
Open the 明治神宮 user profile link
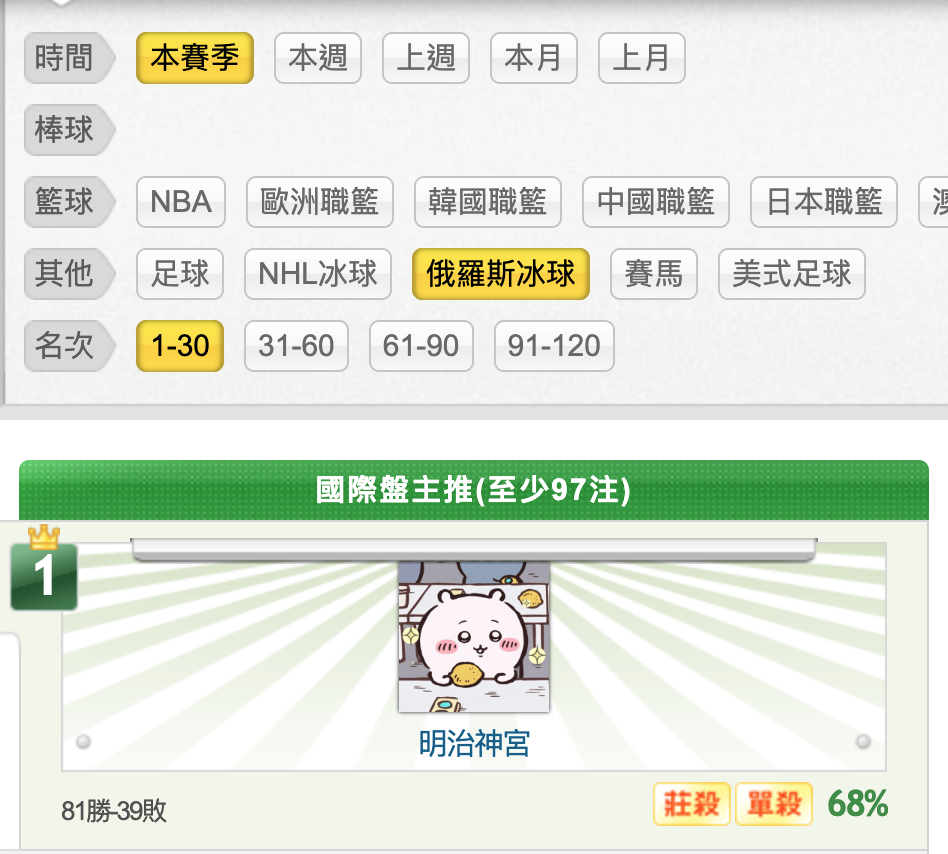point(474,743)
